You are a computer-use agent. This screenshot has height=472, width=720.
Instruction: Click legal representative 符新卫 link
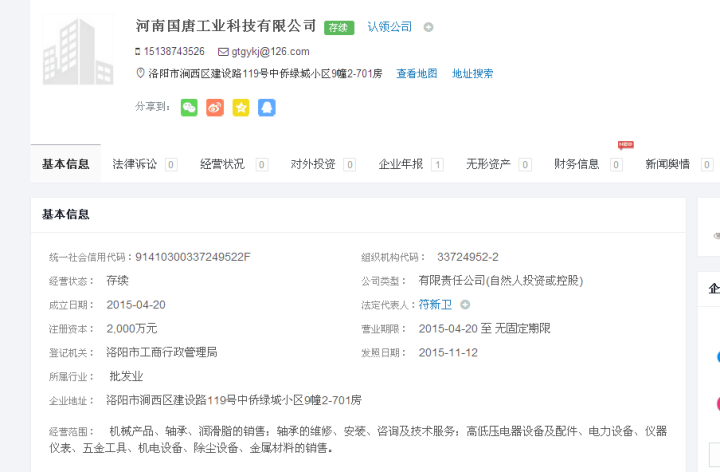[x=435, y=304]
